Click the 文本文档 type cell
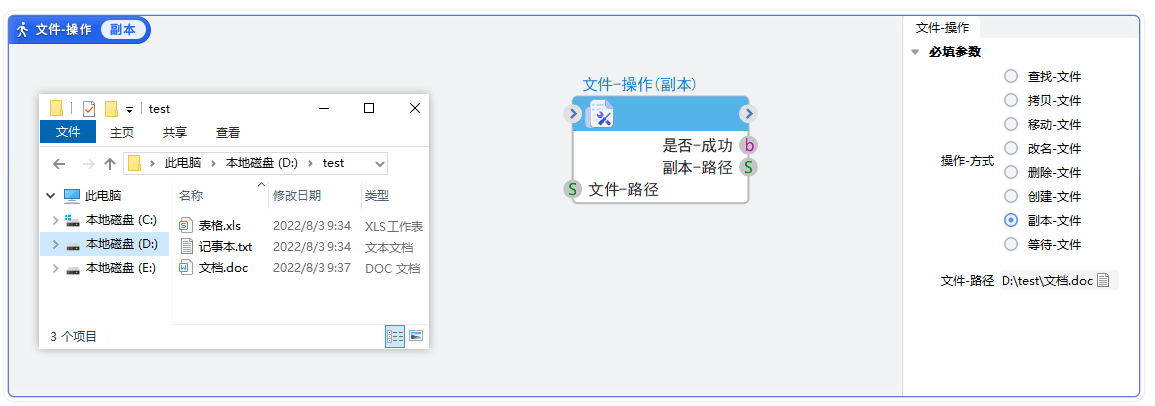 click(389, 247)
